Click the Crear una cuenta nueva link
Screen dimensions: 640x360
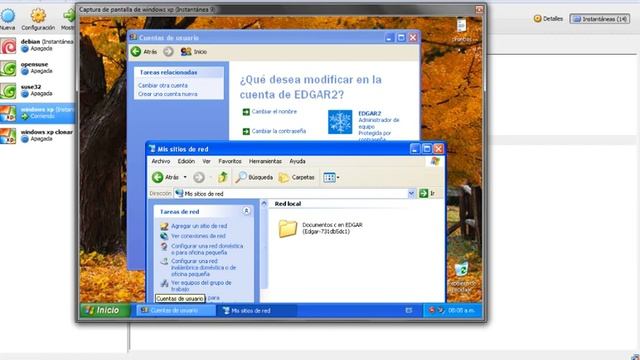point(167,94)
